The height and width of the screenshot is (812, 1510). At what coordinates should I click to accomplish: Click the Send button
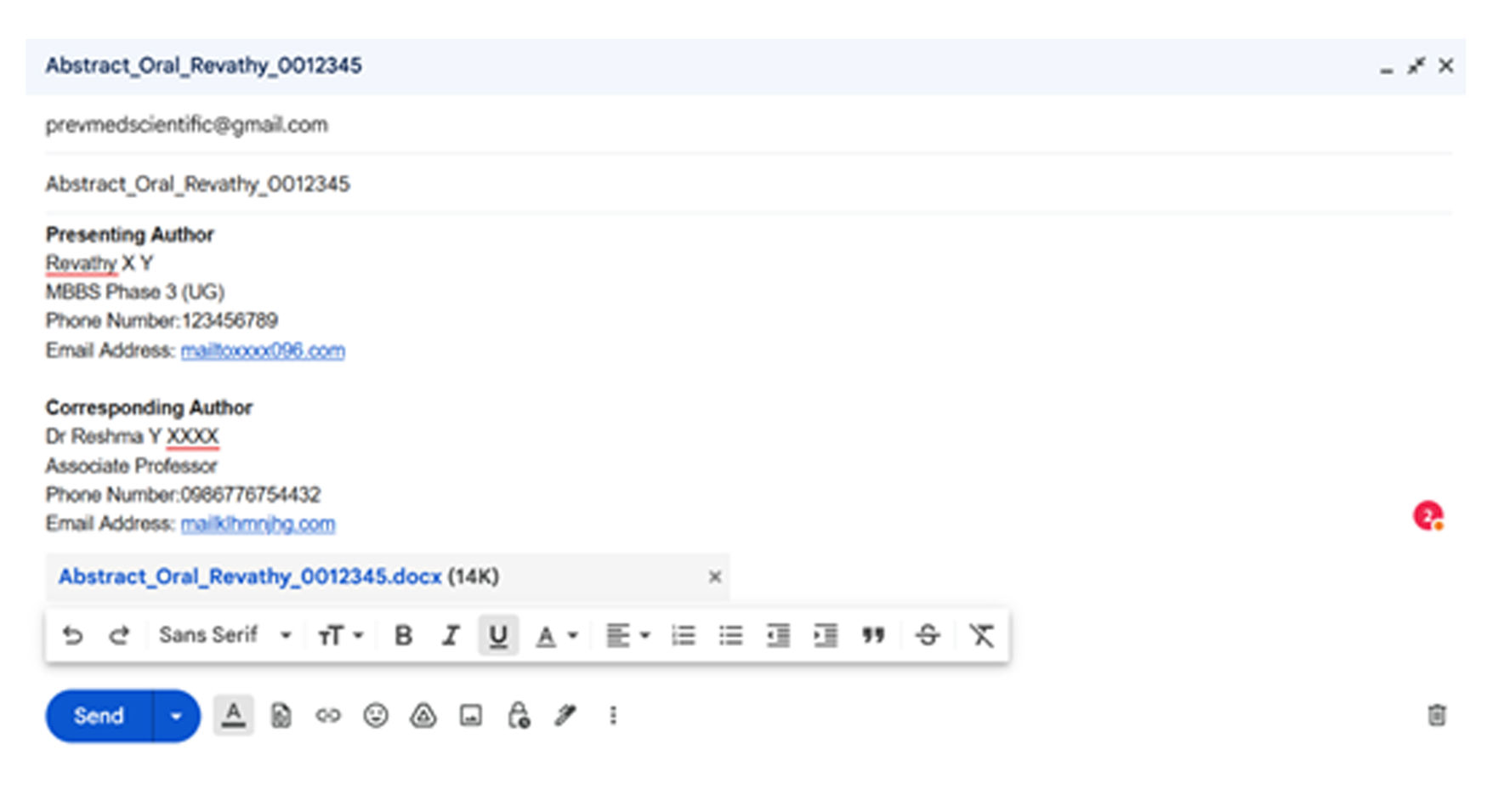[x=99, y=716]
